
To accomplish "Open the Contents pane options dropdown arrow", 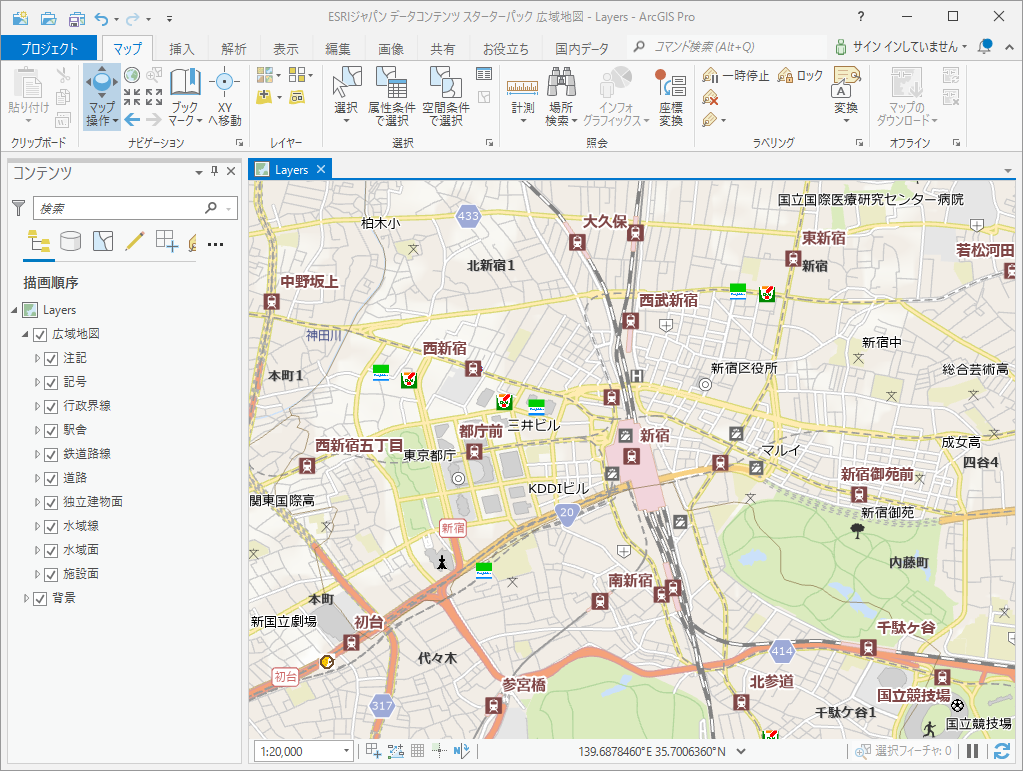I will (x=199, y=172).
